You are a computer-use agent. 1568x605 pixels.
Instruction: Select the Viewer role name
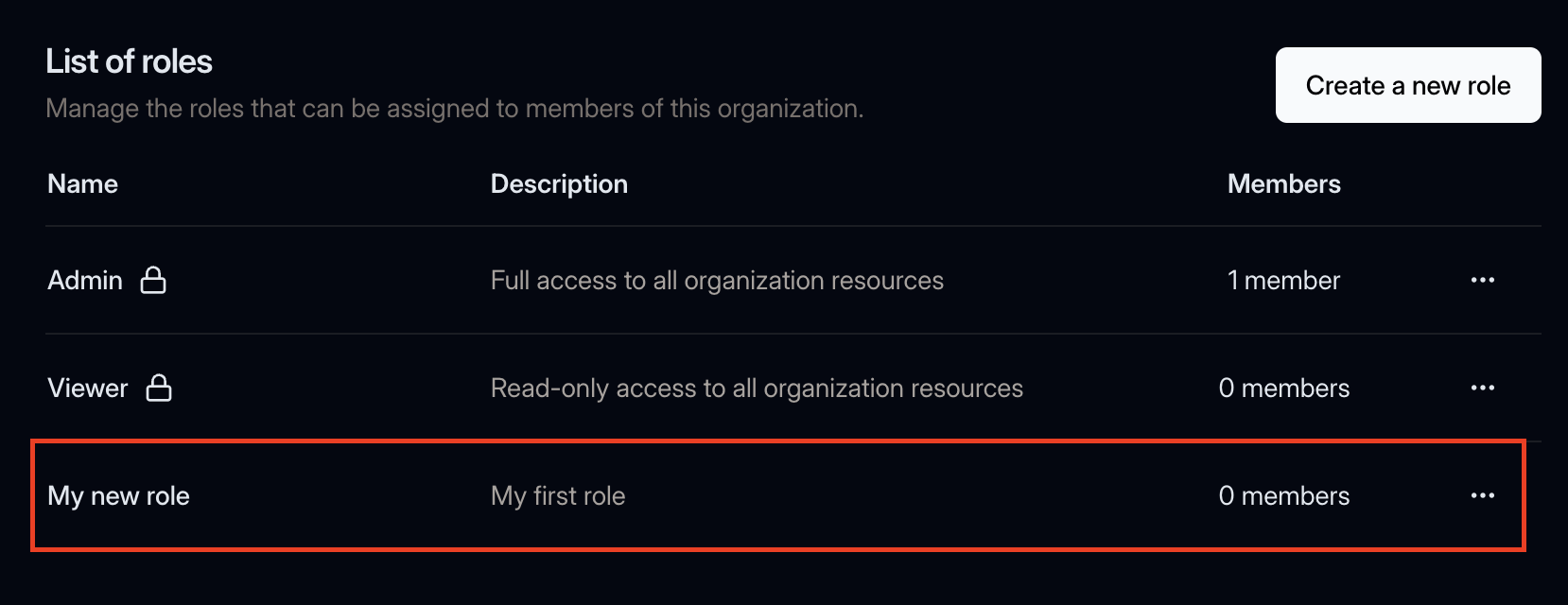click(87, 388)
